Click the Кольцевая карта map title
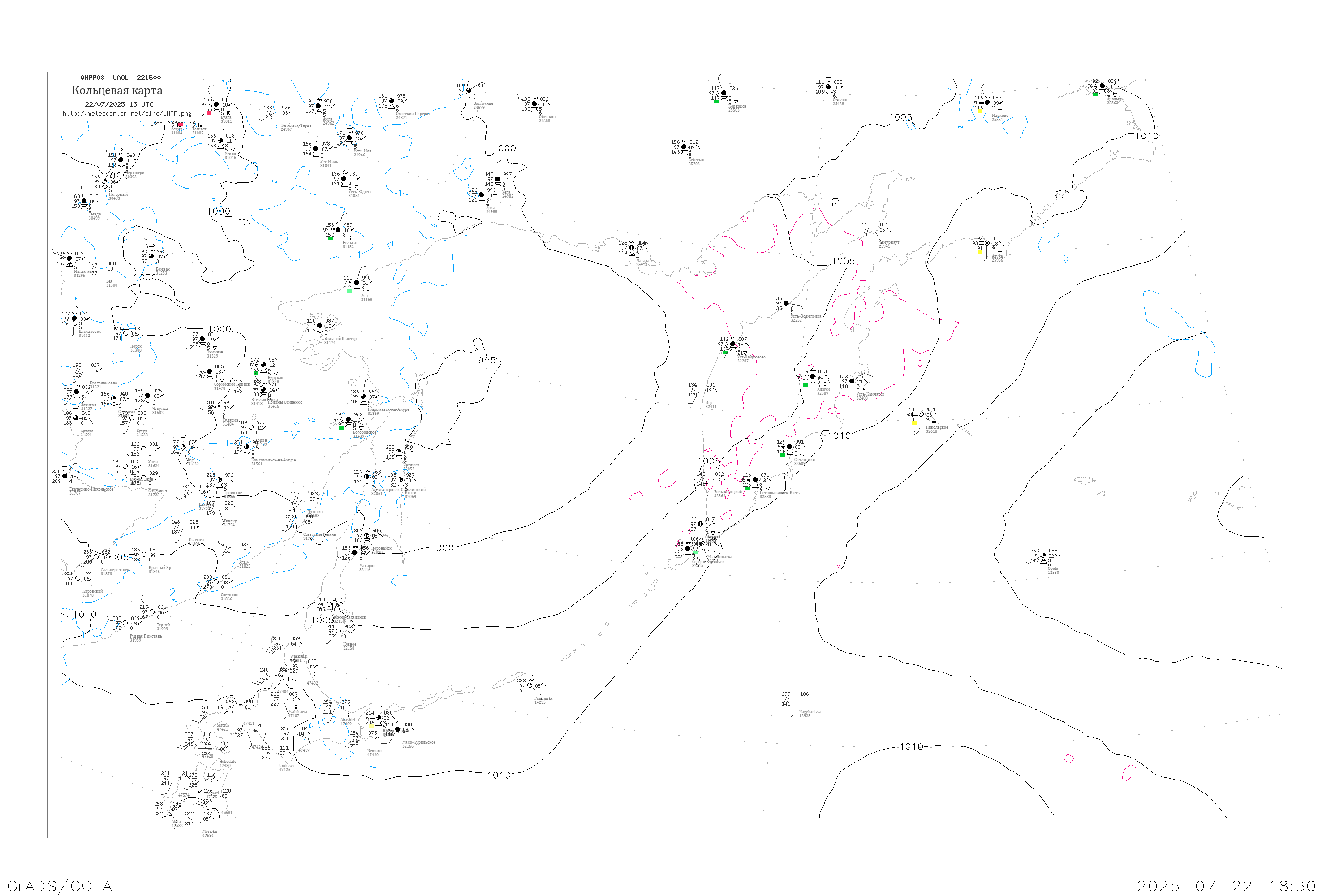1344x896 pixels. click(117, 90)
